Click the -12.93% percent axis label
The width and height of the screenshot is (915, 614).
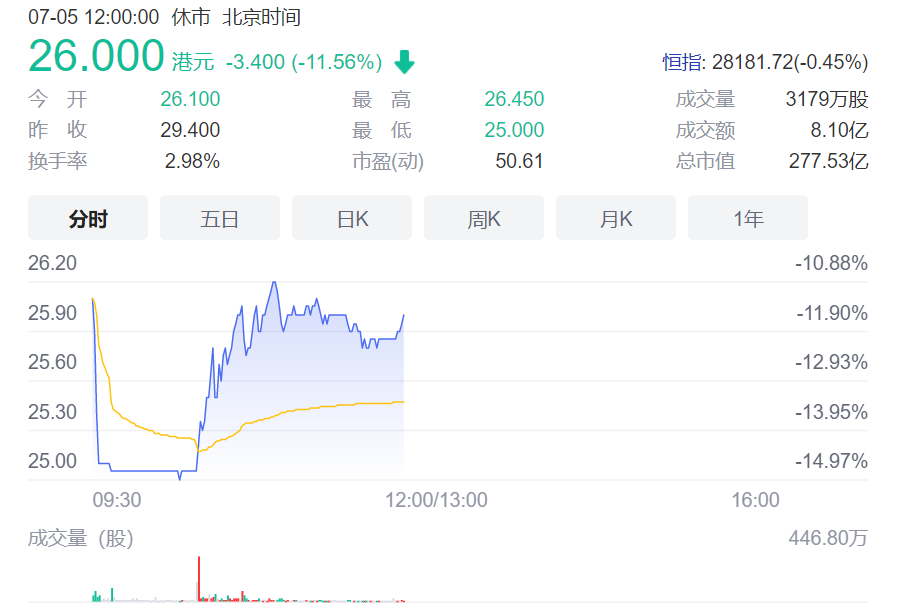832,362
